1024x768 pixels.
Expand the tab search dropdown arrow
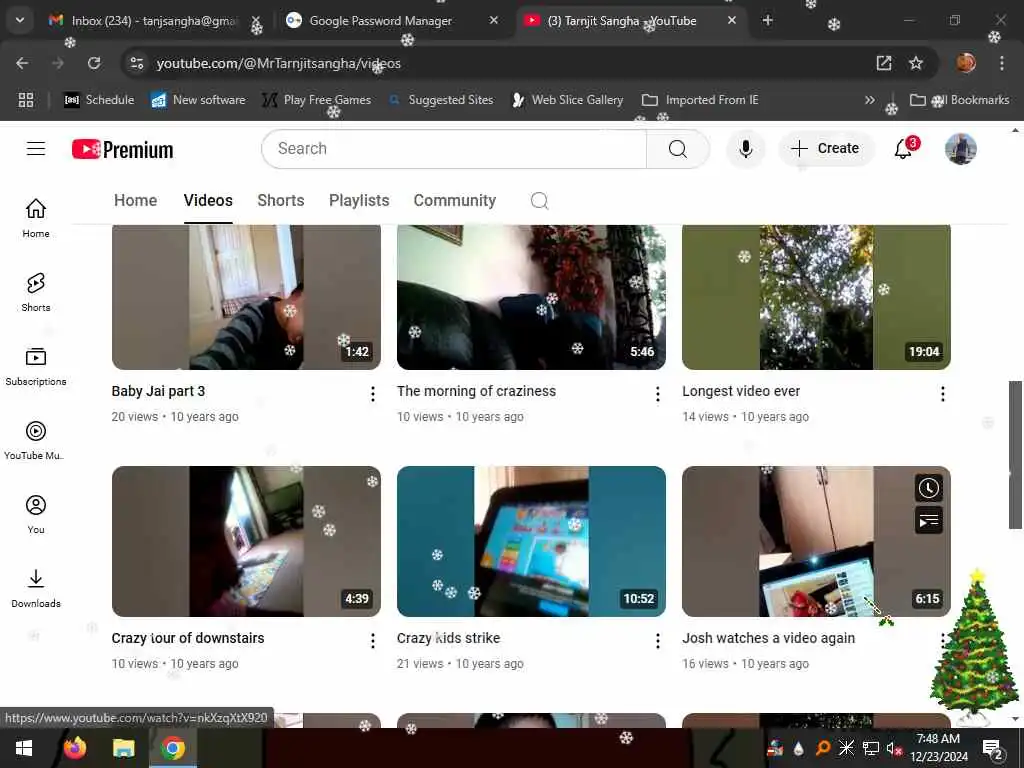[x=20, y=20]
